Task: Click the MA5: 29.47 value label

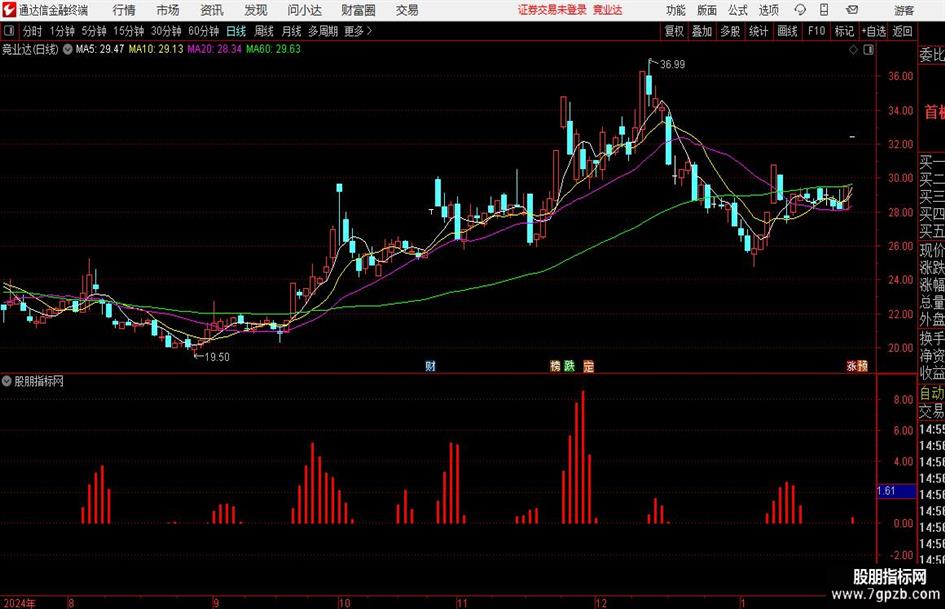Action: pyautogui.click(x=99, y=49)
